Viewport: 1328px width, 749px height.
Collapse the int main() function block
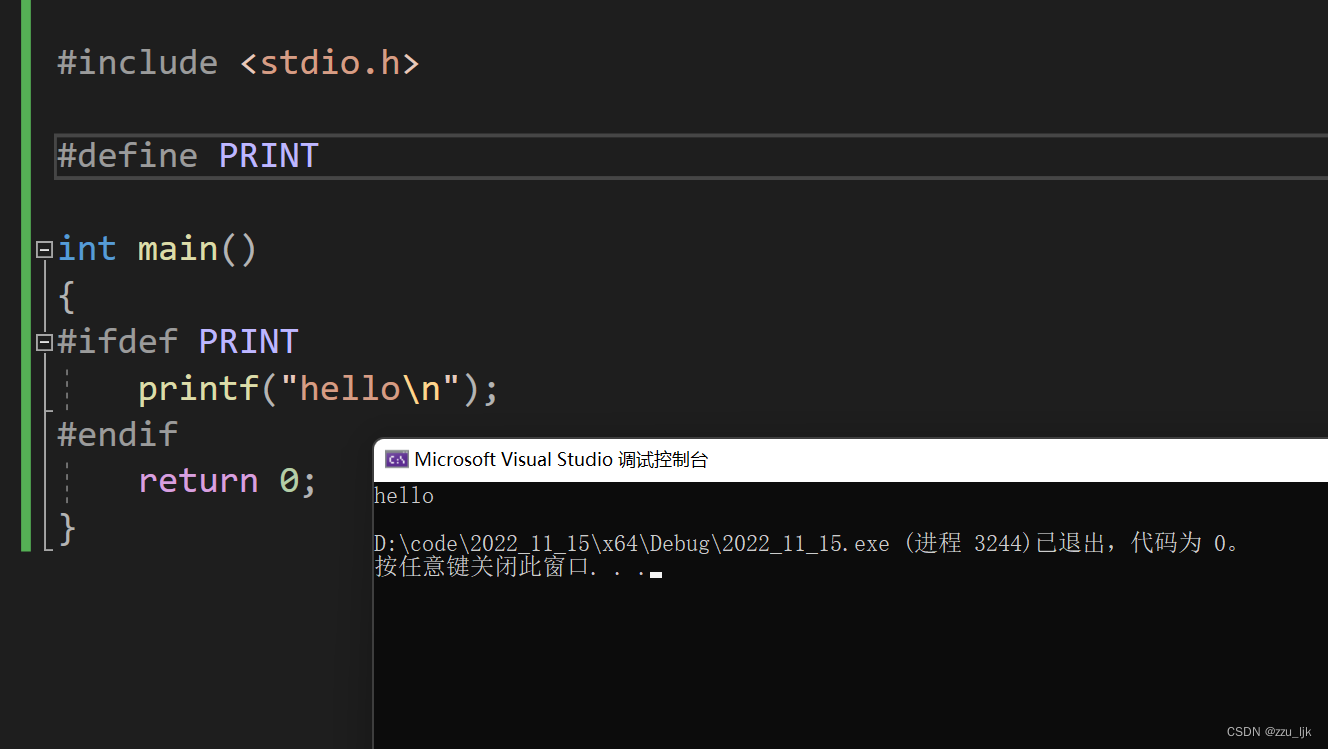tap(44, 249)
